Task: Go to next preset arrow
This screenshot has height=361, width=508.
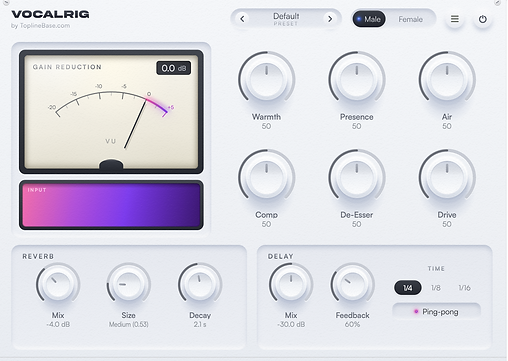Action: pyautogui.click(x=330, y=19)
